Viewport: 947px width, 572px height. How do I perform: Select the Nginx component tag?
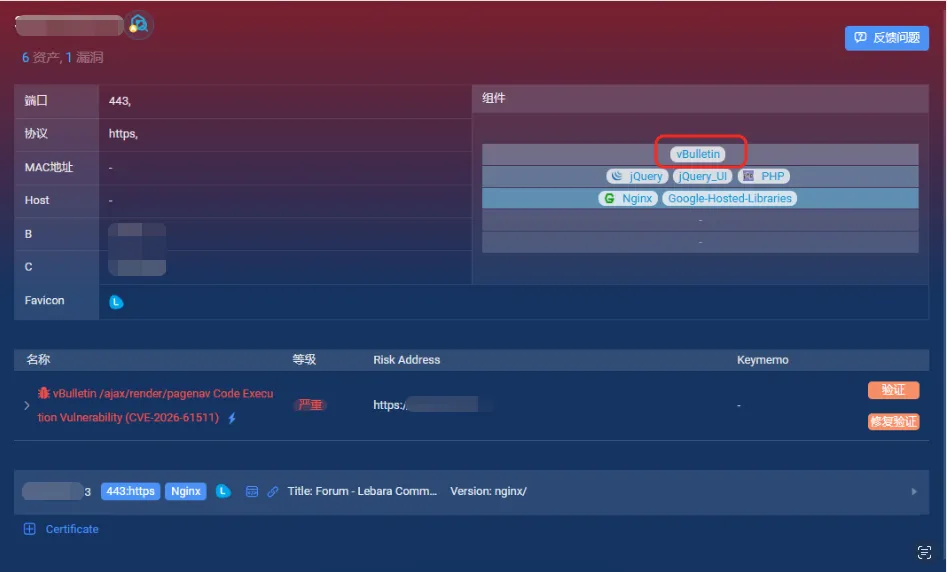click(x=628, y=198)
